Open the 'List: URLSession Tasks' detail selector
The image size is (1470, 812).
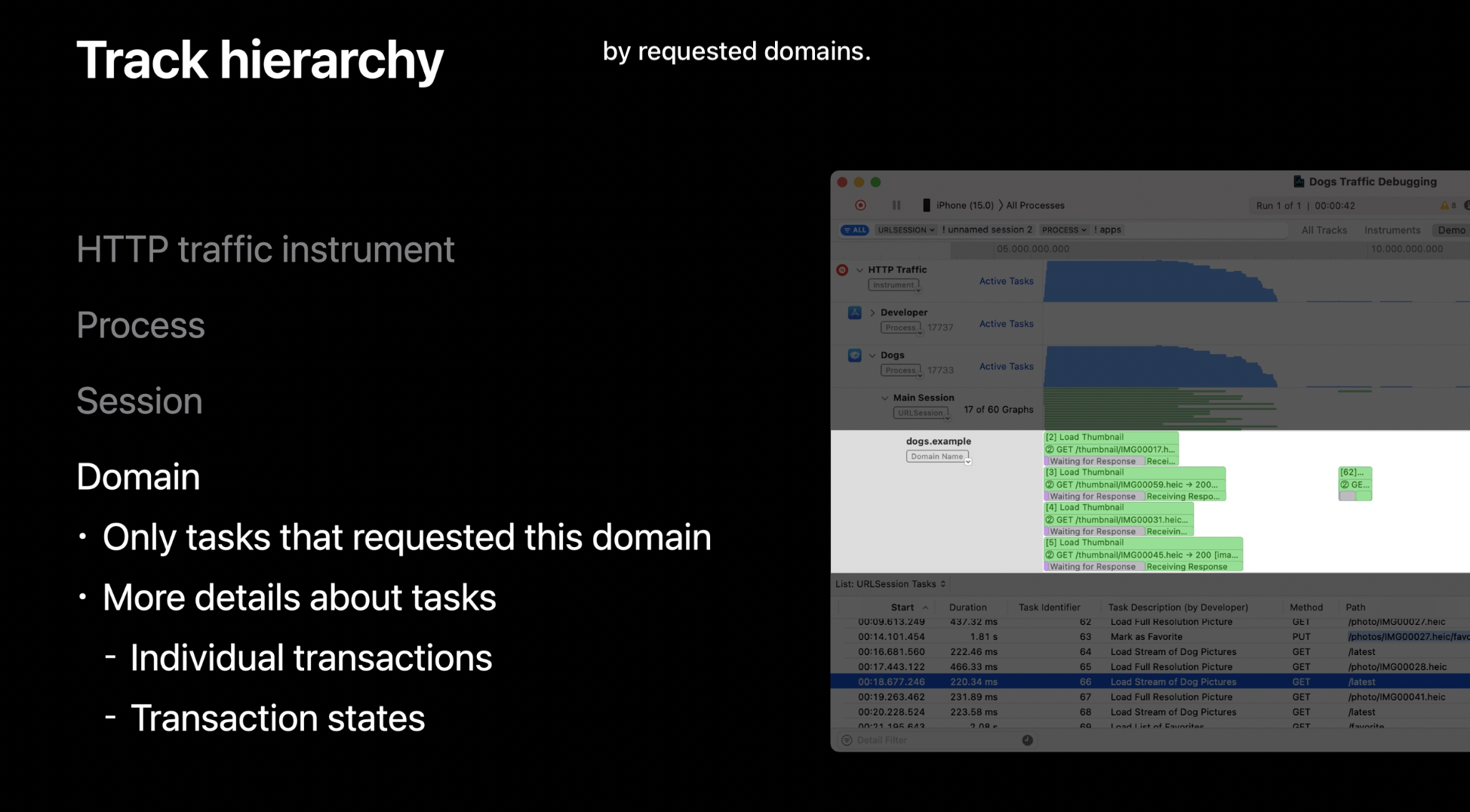[890, 584]
